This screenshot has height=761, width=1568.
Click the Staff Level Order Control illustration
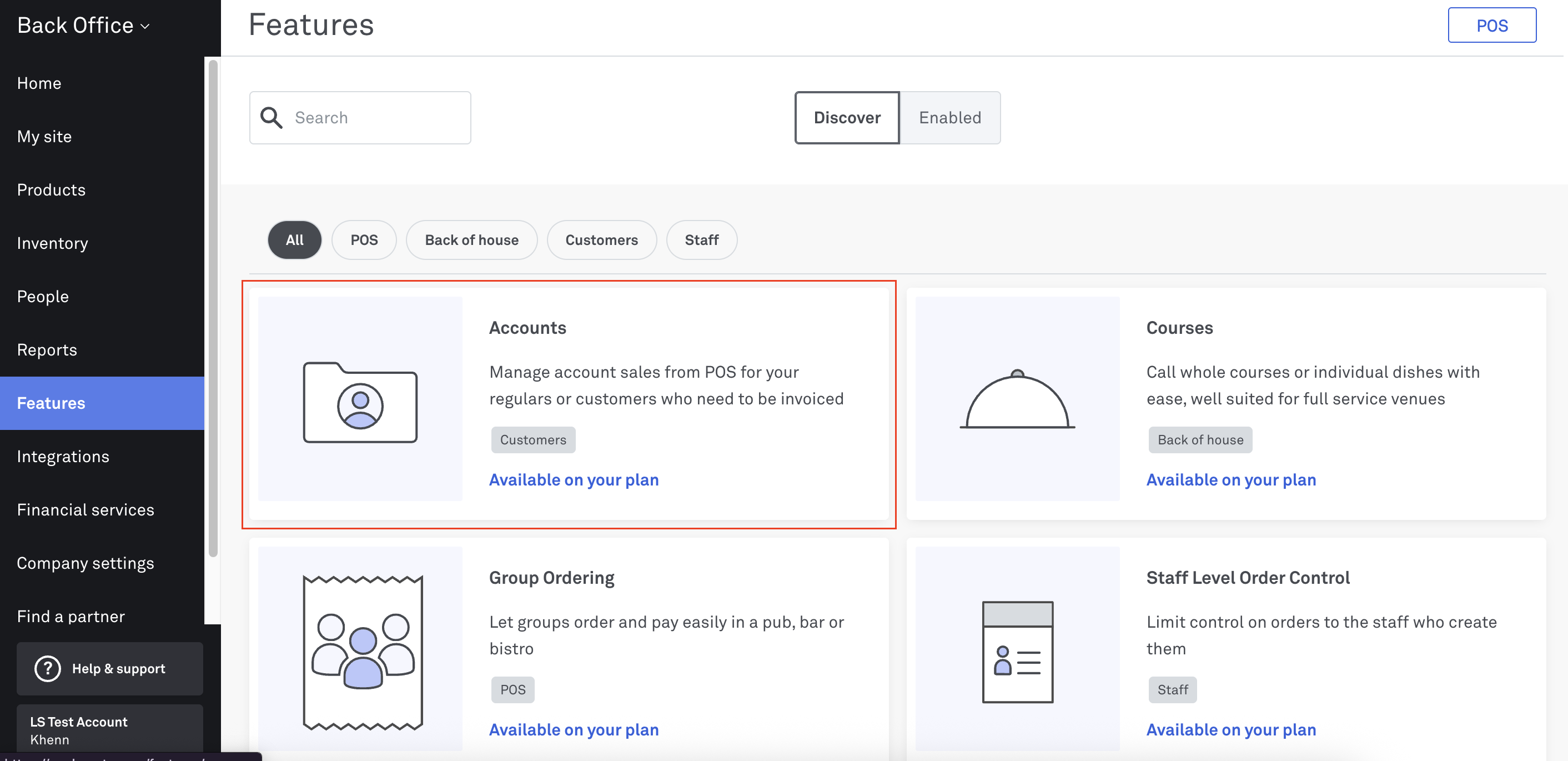(x=1018, y=652)
